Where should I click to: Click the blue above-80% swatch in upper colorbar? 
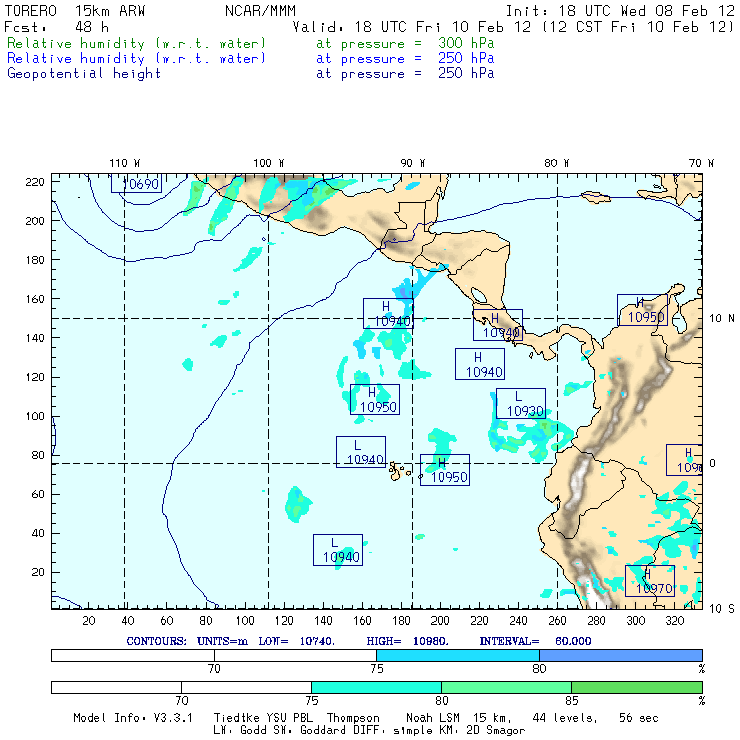(621, 656)
